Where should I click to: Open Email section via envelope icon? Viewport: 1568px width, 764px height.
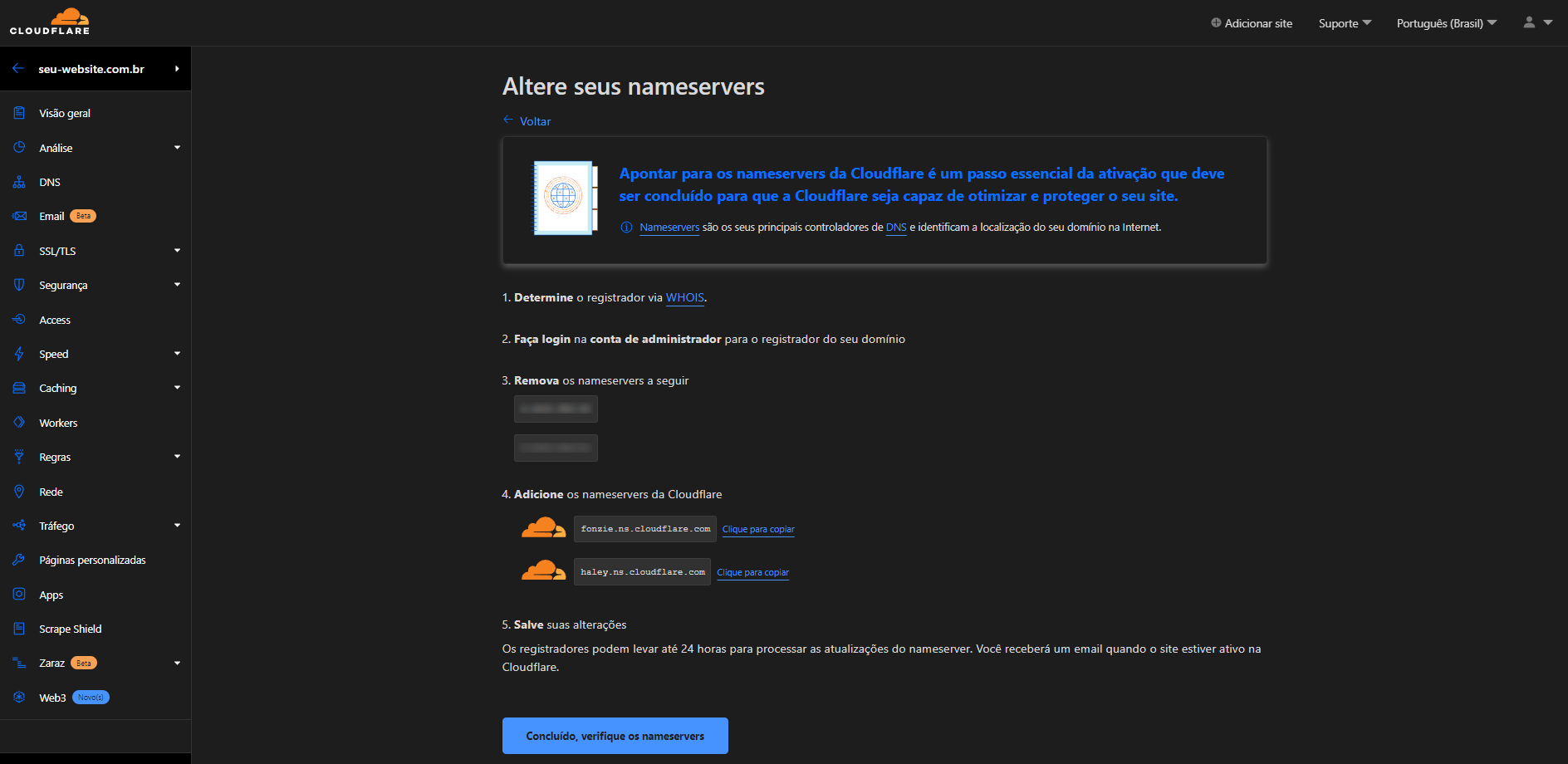pyautogui.click(x=19, y=216)
